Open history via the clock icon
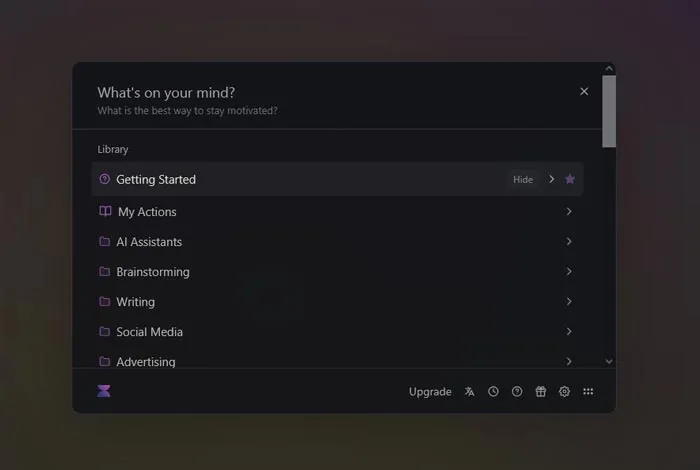The width and height of the screenshot is (700, 470). 493,392
